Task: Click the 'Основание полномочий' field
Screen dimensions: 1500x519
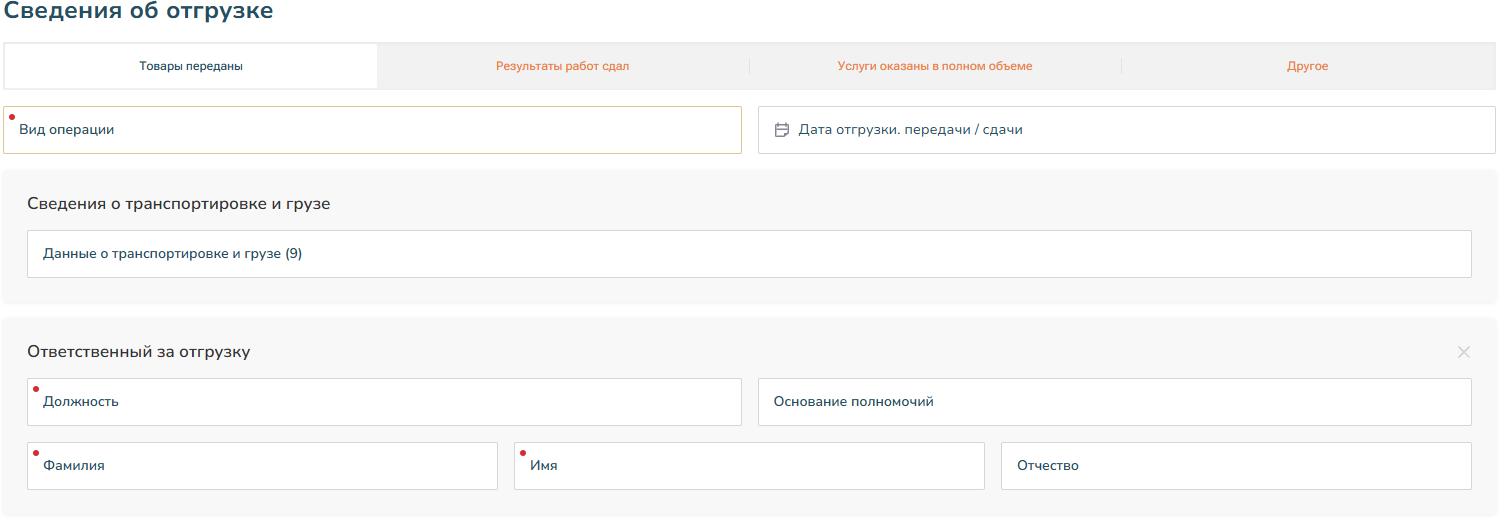Action: click(x=1114, y=402)
